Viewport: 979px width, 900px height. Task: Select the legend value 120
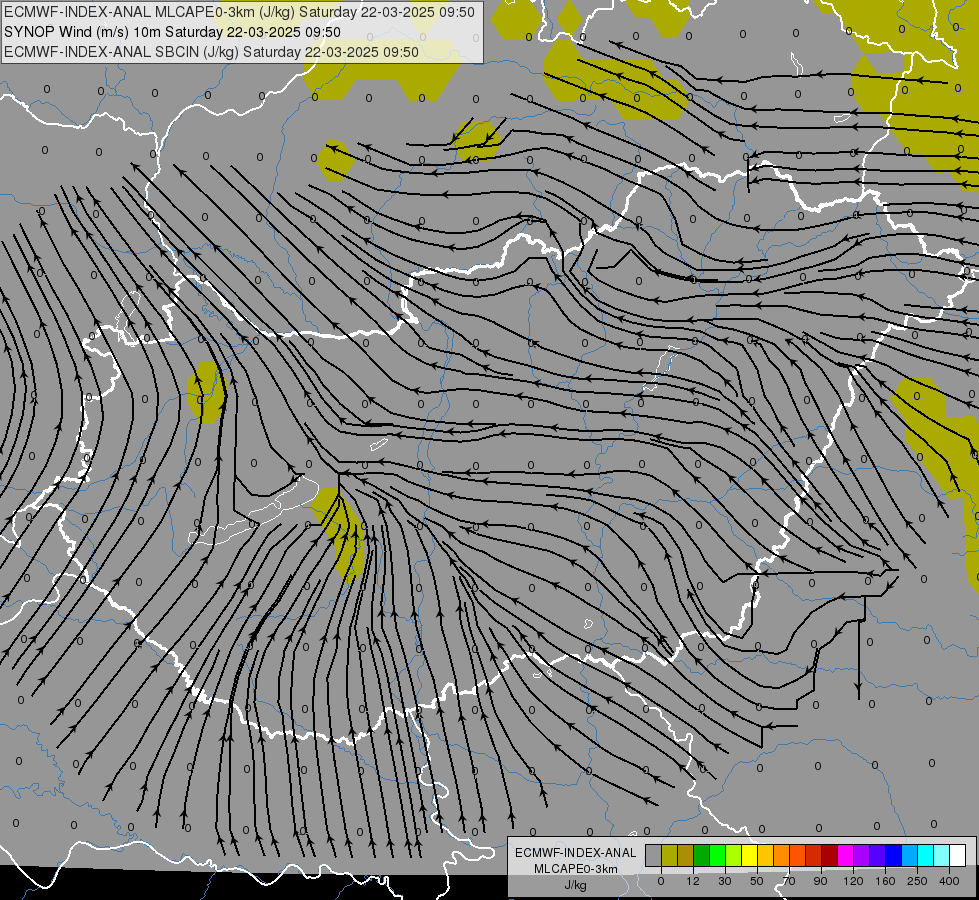[854, 881]
